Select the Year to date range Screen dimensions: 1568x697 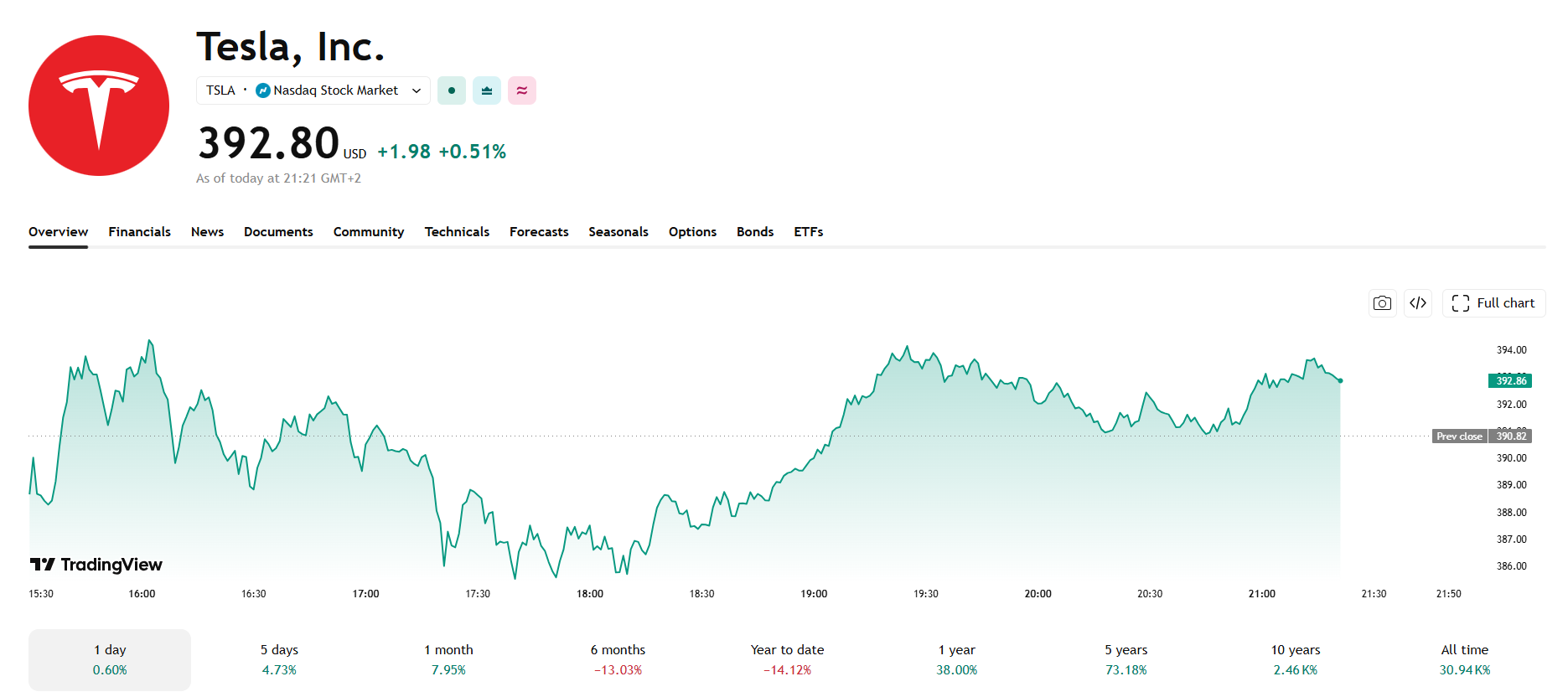click(787, 660)
